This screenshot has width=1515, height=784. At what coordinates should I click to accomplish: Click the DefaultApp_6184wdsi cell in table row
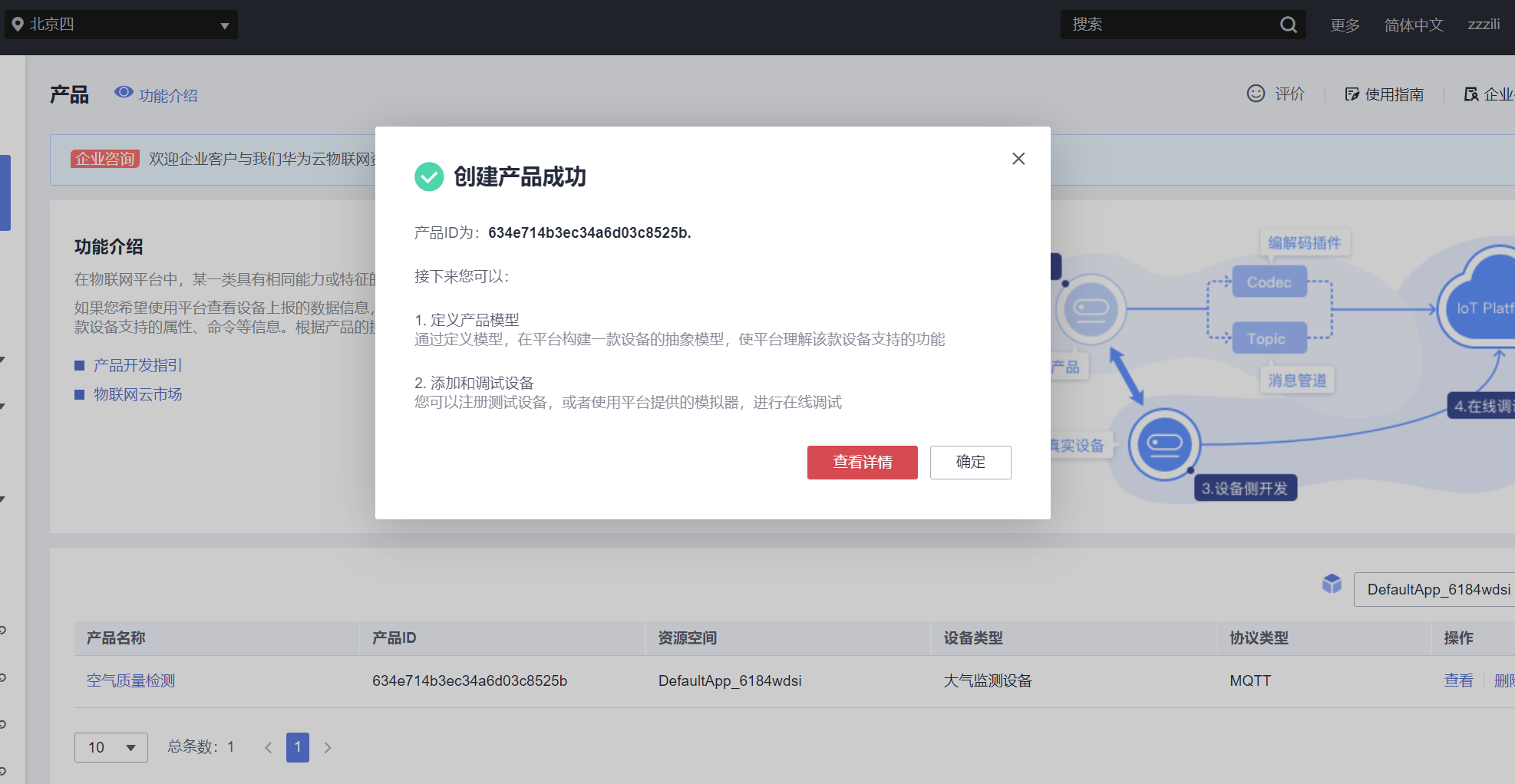pyautogui.click(x=730, y=680)
